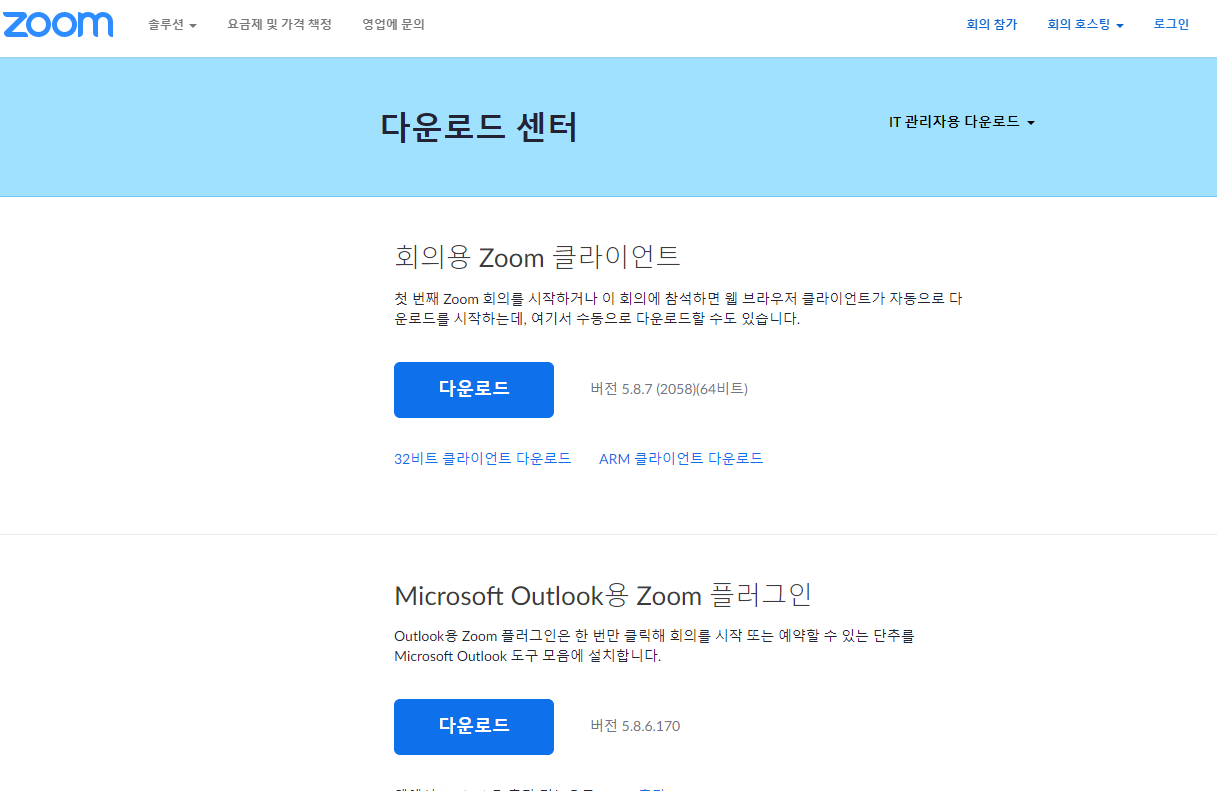1217x791 pixels.
Task: Select version text 버전 5.8.6.170
Action: pyautogui.click(x=635, y=726)
